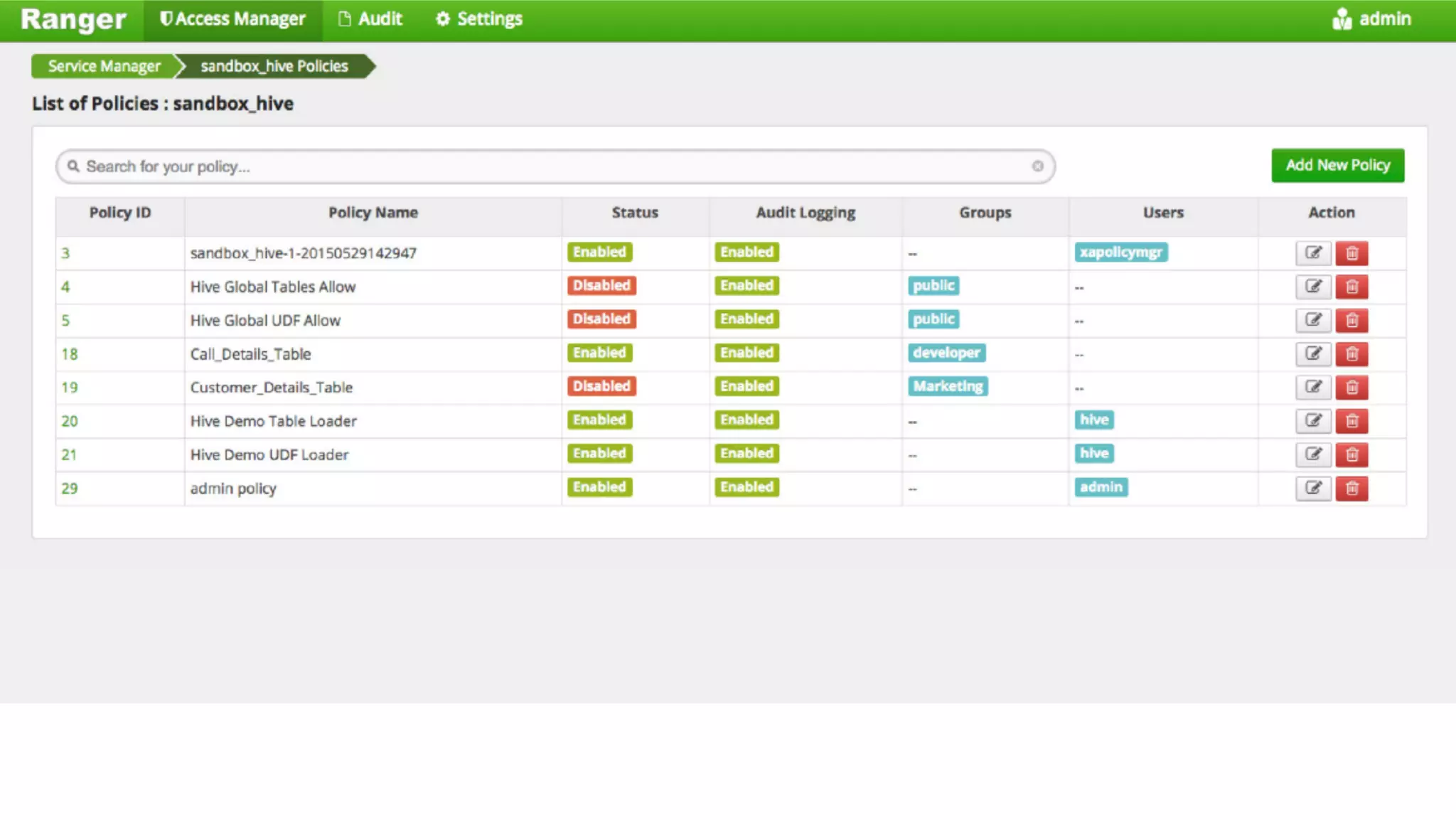Delete the Customer_Details_Table policy
Image resolution: width=1456 pixels, height=820 pixels.
pyautogui.click(x=1351, y=387)
